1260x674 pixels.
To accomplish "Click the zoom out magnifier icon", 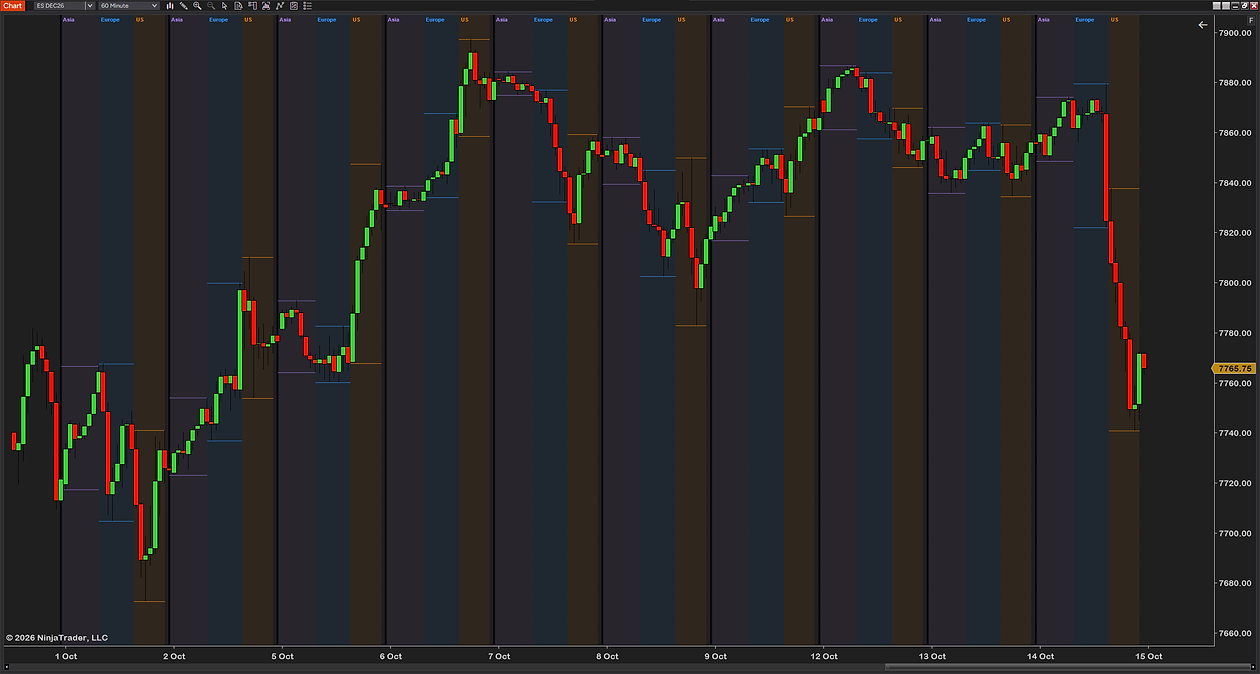I will coord(211,6).
